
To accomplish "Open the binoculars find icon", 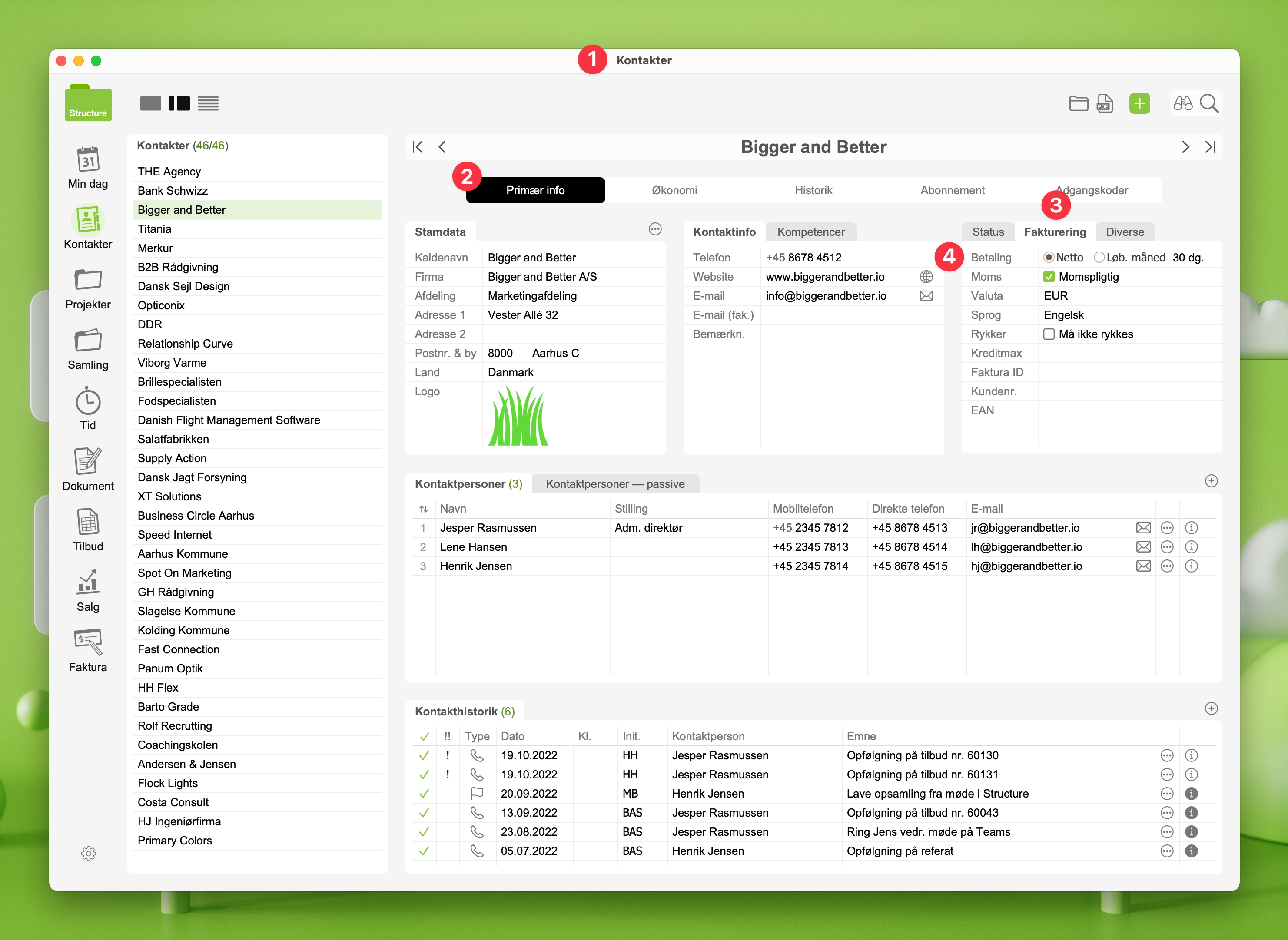I will [x=1183, y=103].
